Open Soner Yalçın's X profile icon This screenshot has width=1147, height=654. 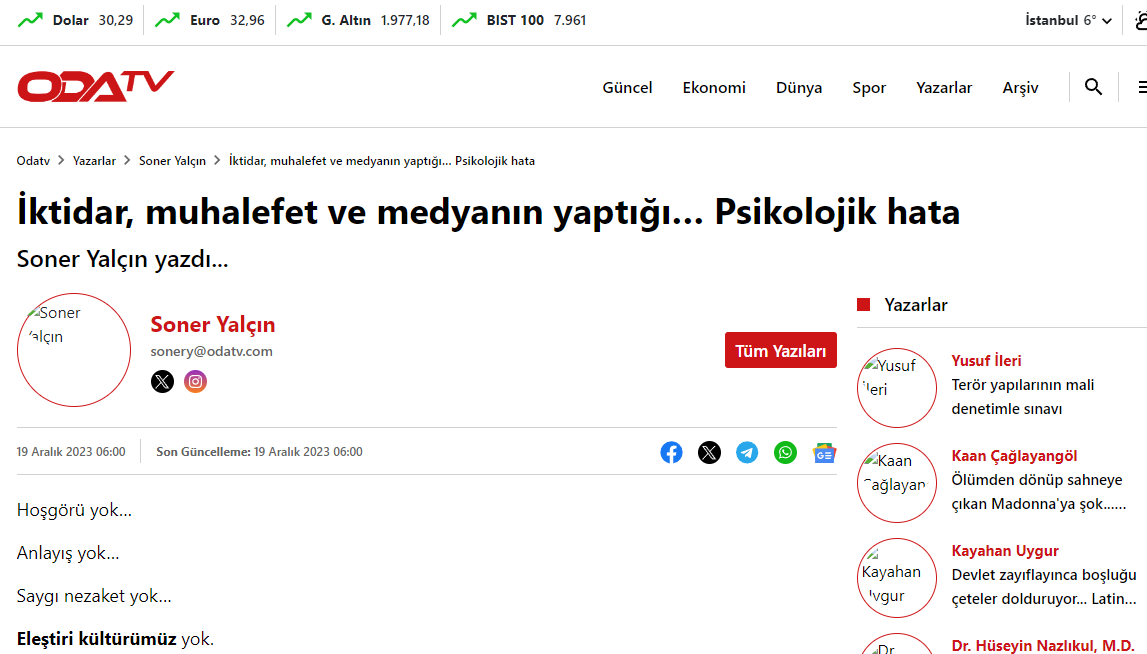pos(162,381)
